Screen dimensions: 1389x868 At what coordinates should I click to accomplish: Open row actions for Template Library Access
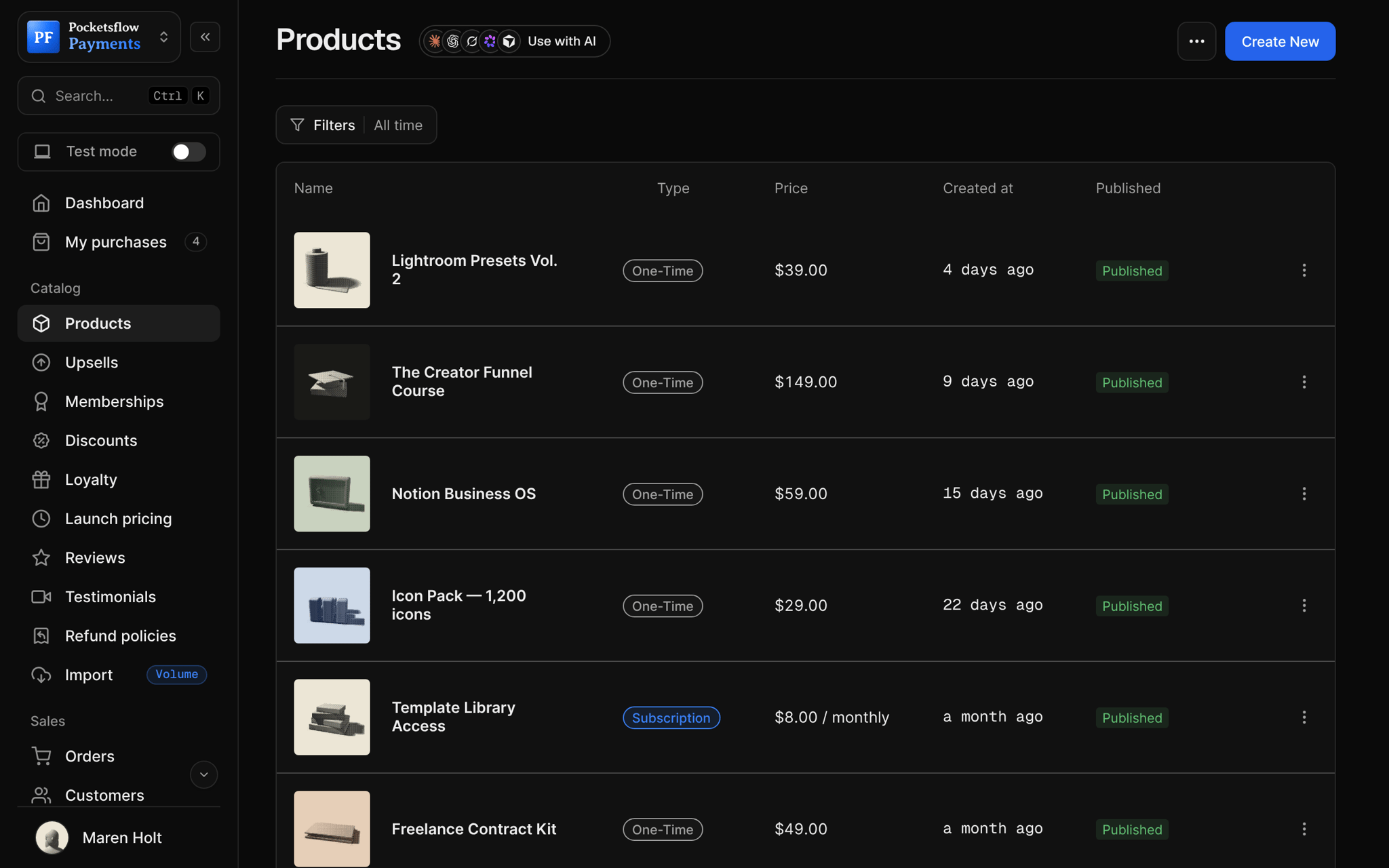(x=1304, y=717)
